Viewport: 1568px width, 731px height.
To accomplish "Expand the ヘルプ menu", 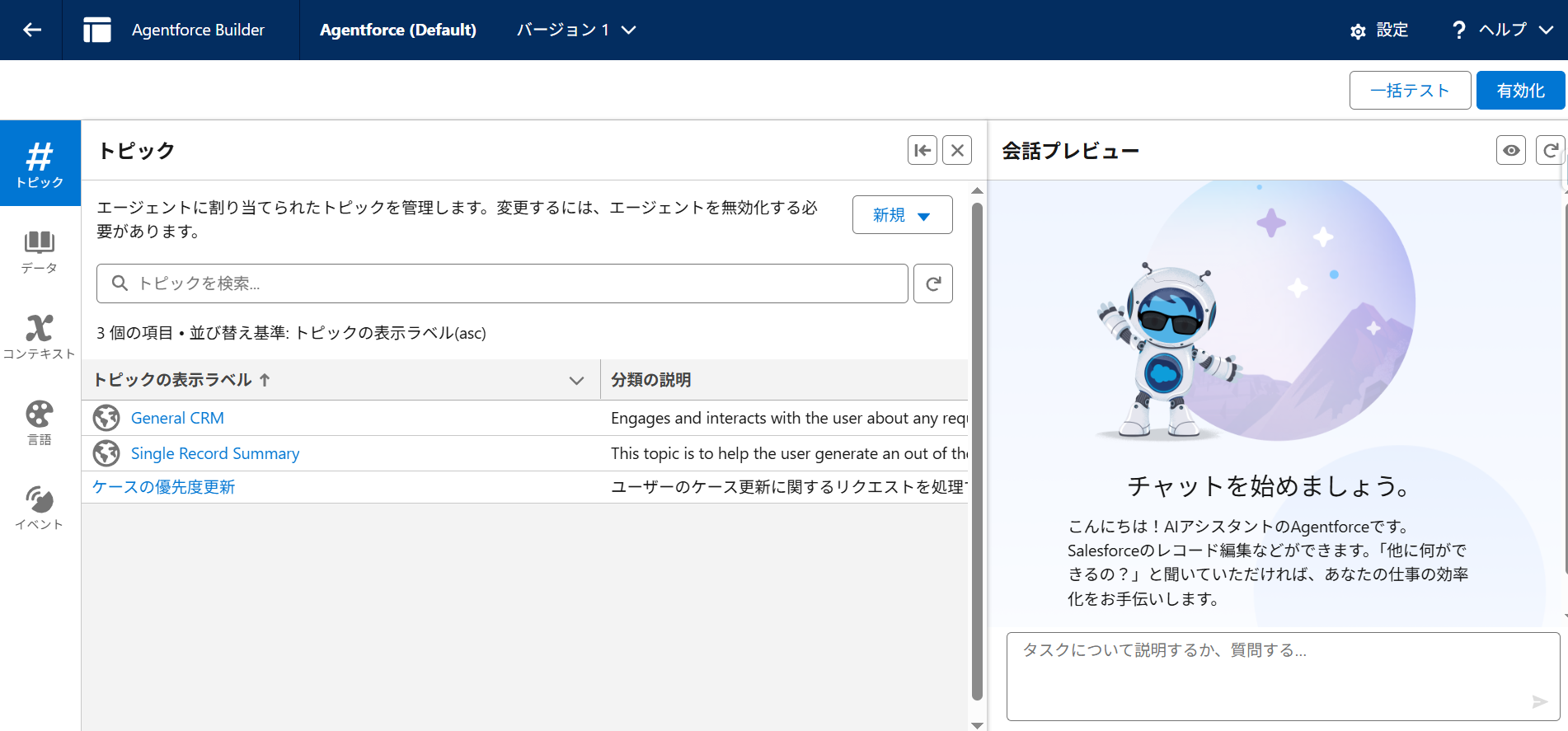I will 1502,30.
